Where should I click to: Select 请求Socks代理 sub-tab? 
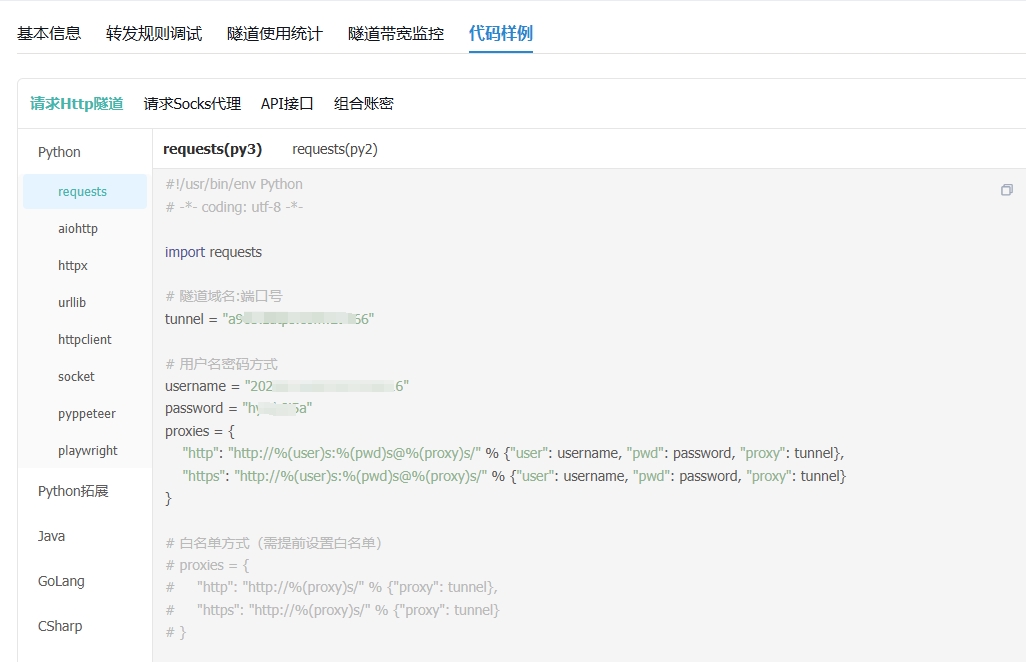pos(192,103)
